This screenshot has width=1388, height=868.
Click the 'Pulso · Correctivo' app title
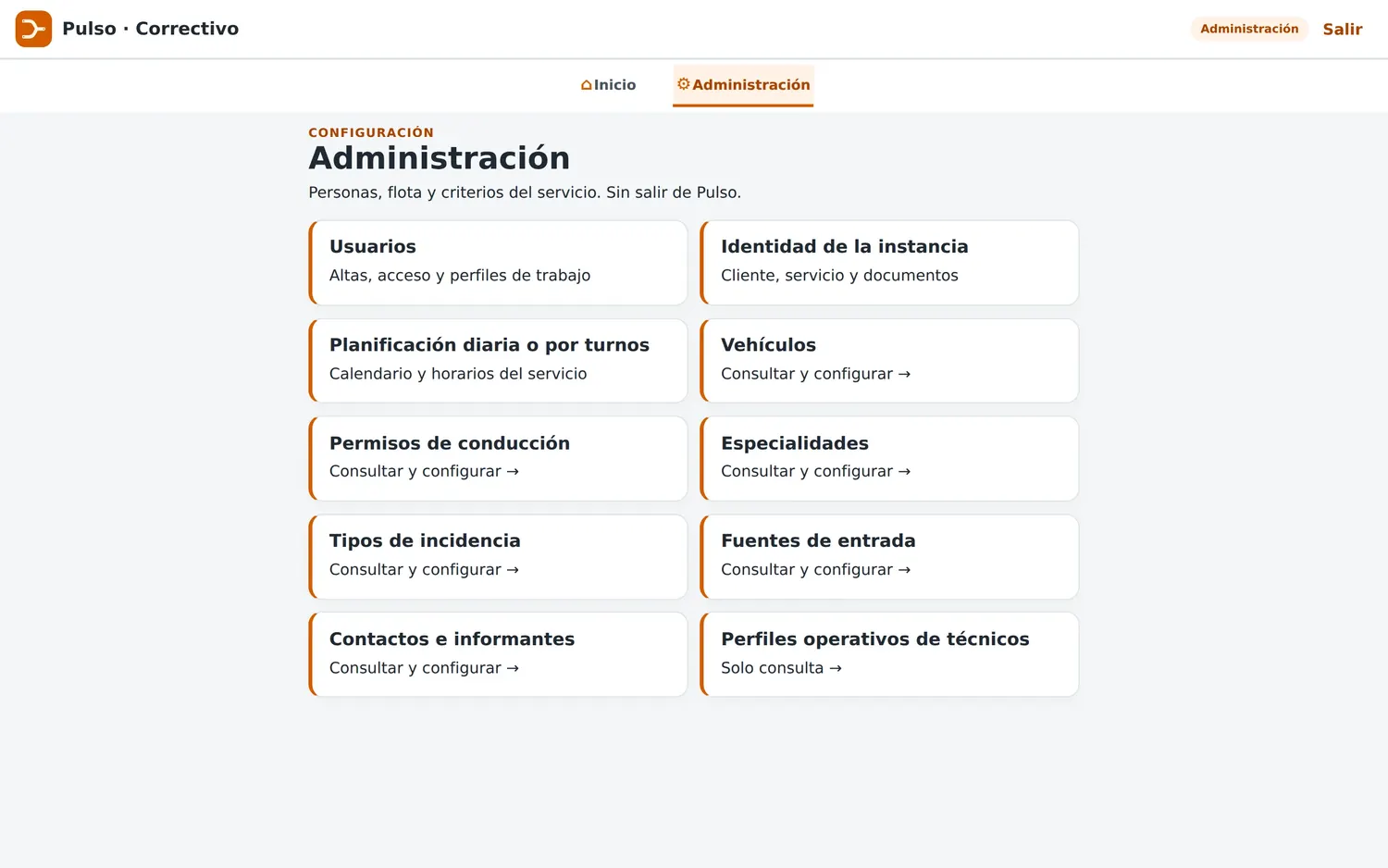(150, 29)
